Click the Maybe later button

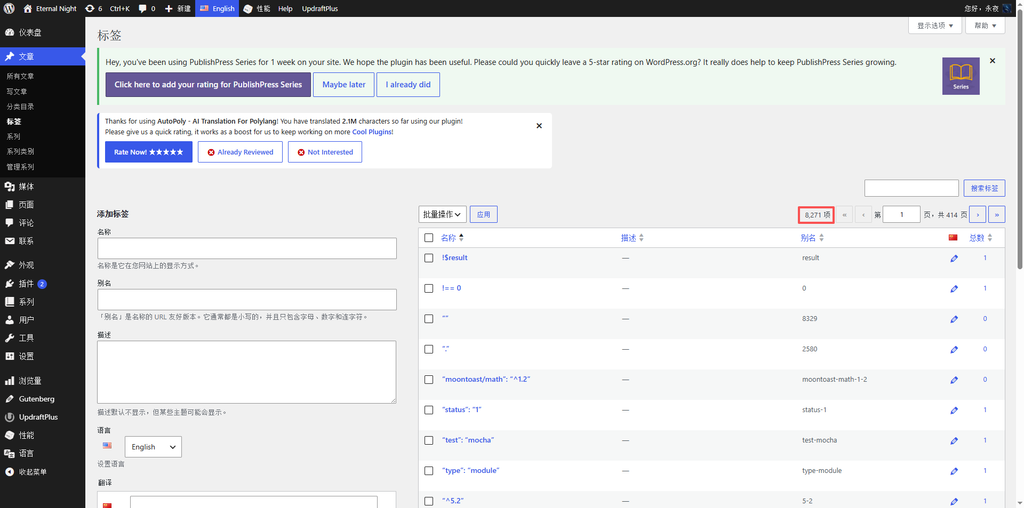[x=344, y=84]
